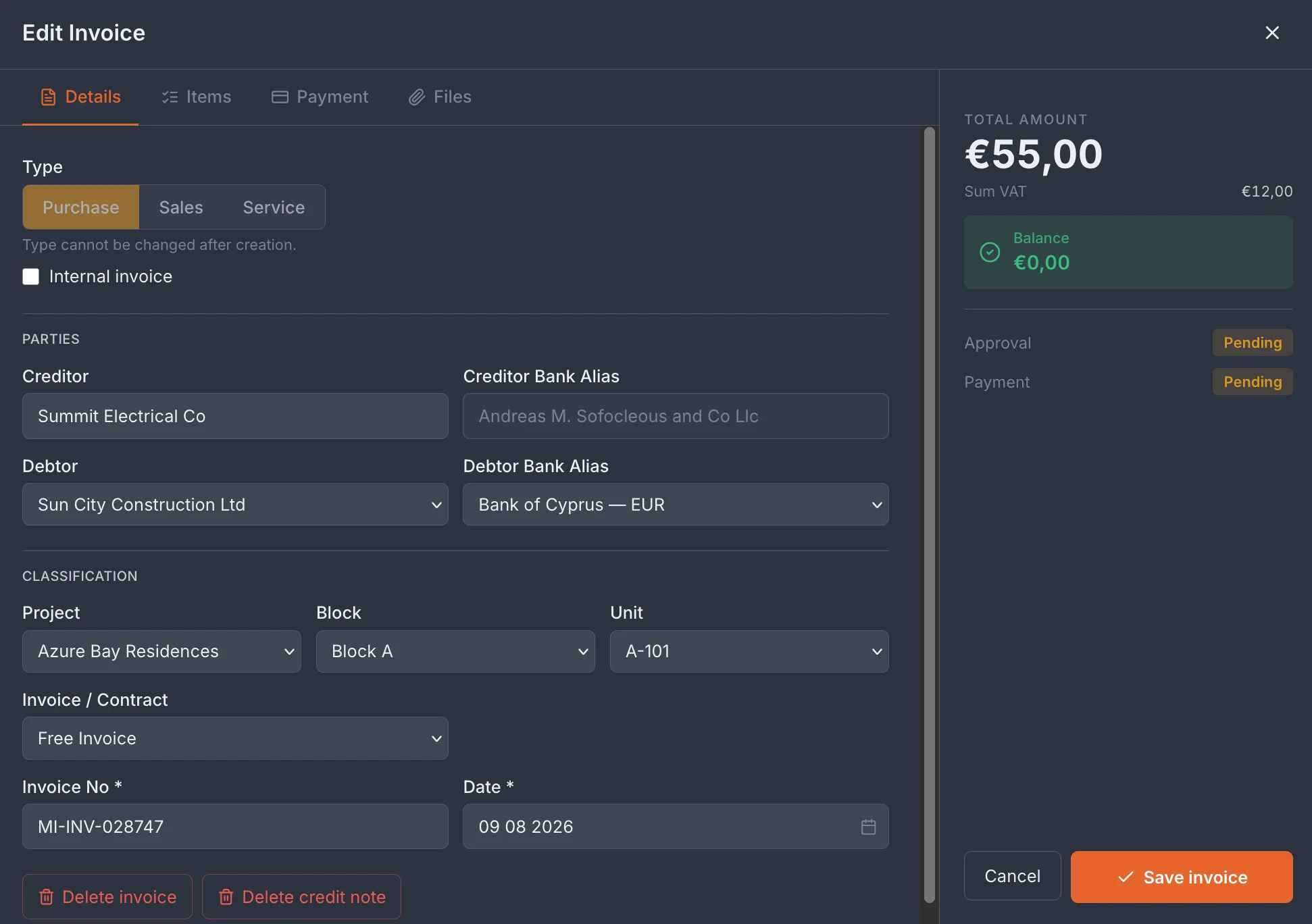This screenshot has width=1312, height=924.
Task: Open the Unit dropdown showing A-101
Action: 749,651
